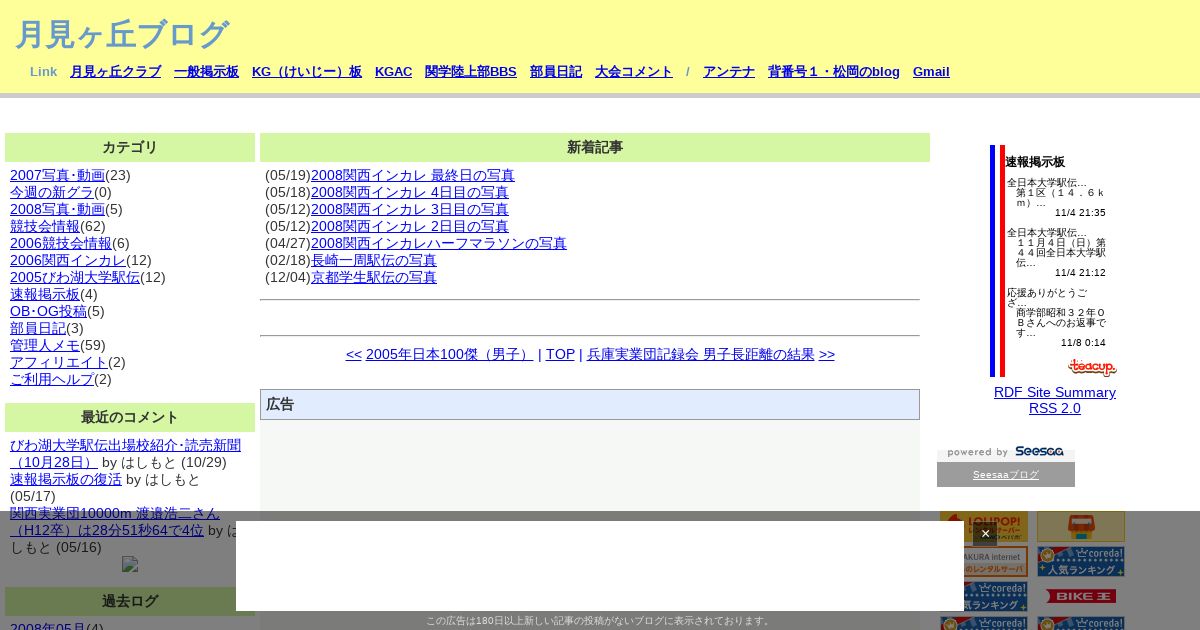Click the 速報掲示板 widget heading

pyautogui.click(x=1035, y=162)
